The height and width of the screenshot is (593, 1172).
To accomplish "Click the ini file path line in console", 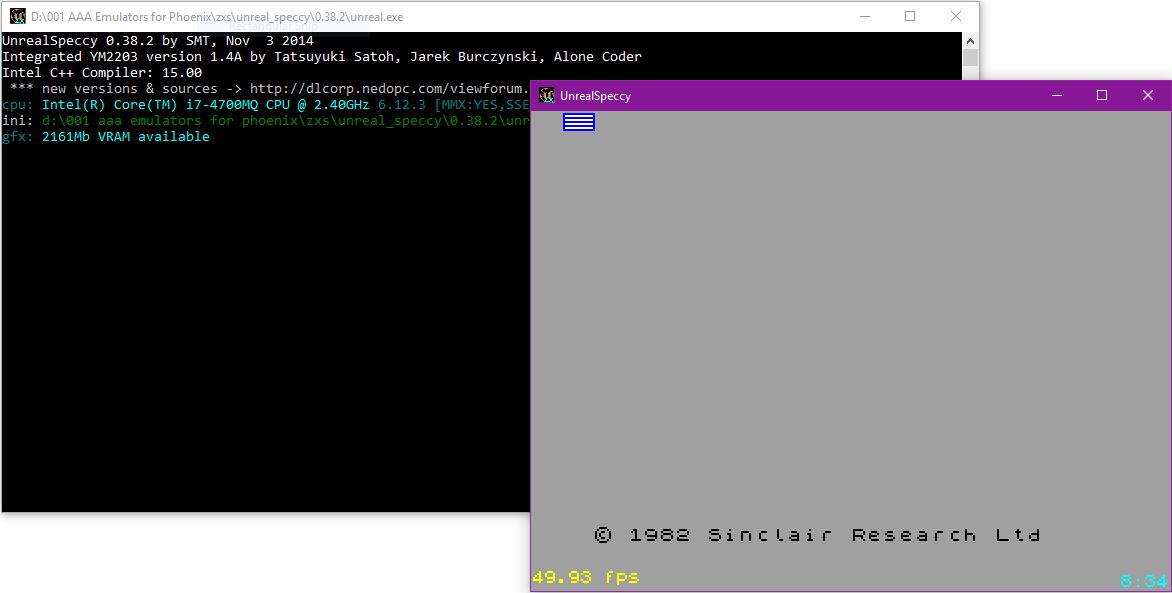I will (x=265, y=120).
